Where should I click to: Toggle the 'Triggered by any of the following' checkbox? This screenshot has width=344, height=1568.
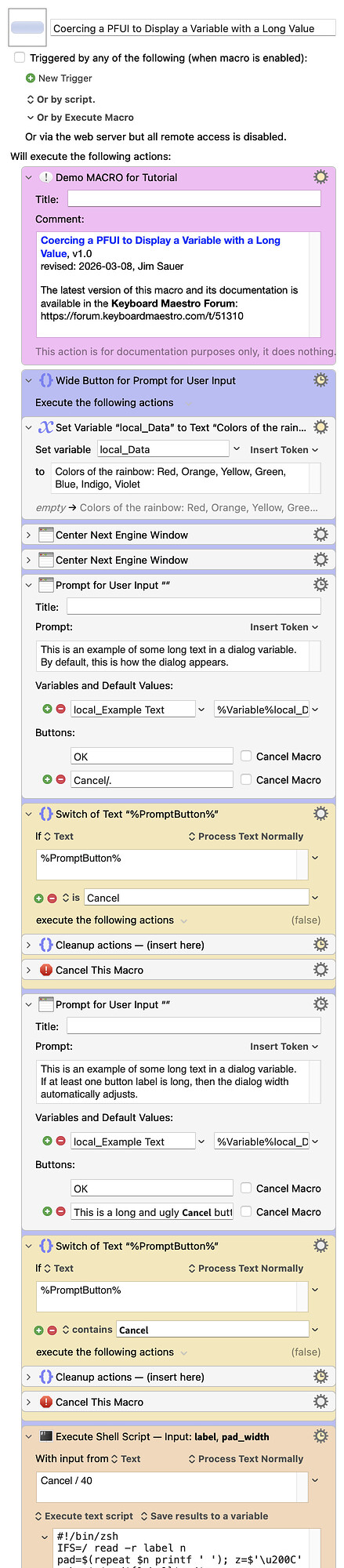tap(20, 58)
